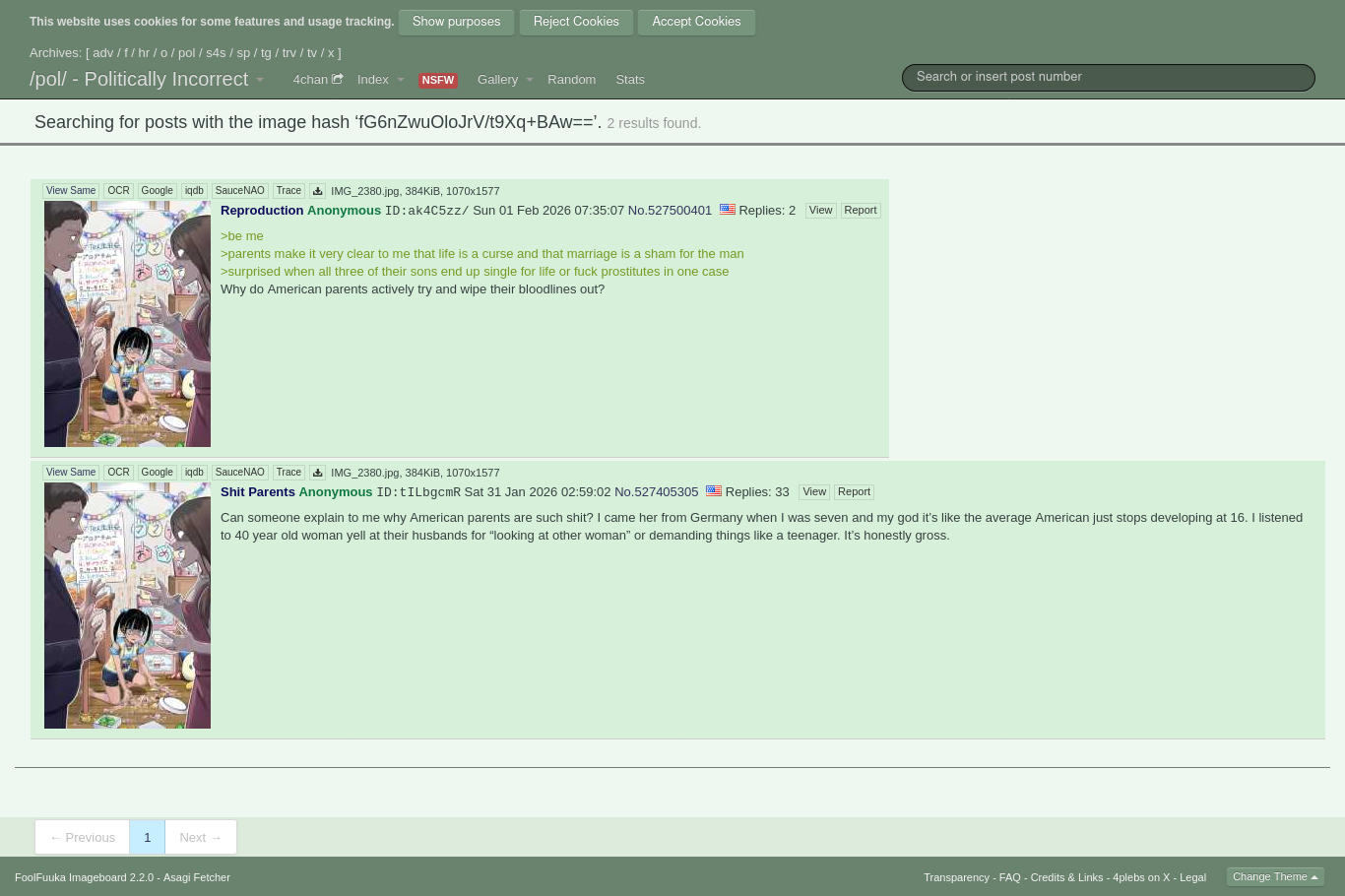Run OCR on post No.527500401 image
The height and width of the screenshot is (896, 1345).
coord(118,191)
